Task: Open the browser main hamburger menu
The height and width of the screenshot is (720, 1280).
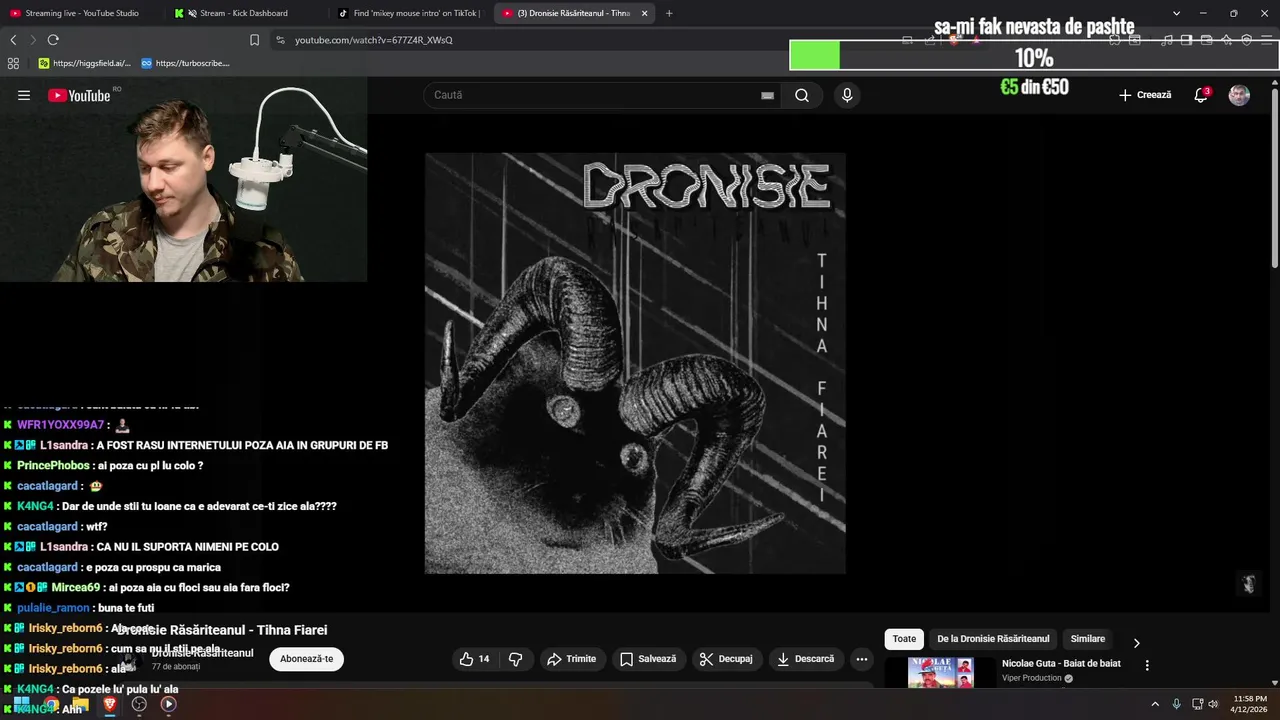Action: 1267,40
